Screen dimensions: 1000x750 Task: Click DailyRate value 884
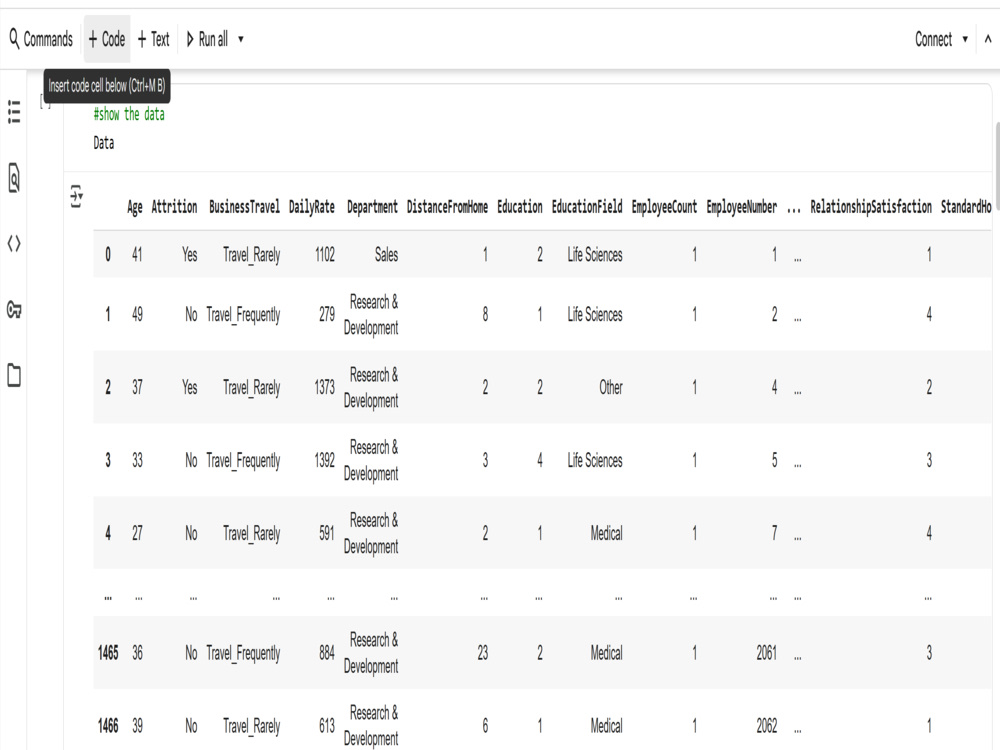click(327, 652)
